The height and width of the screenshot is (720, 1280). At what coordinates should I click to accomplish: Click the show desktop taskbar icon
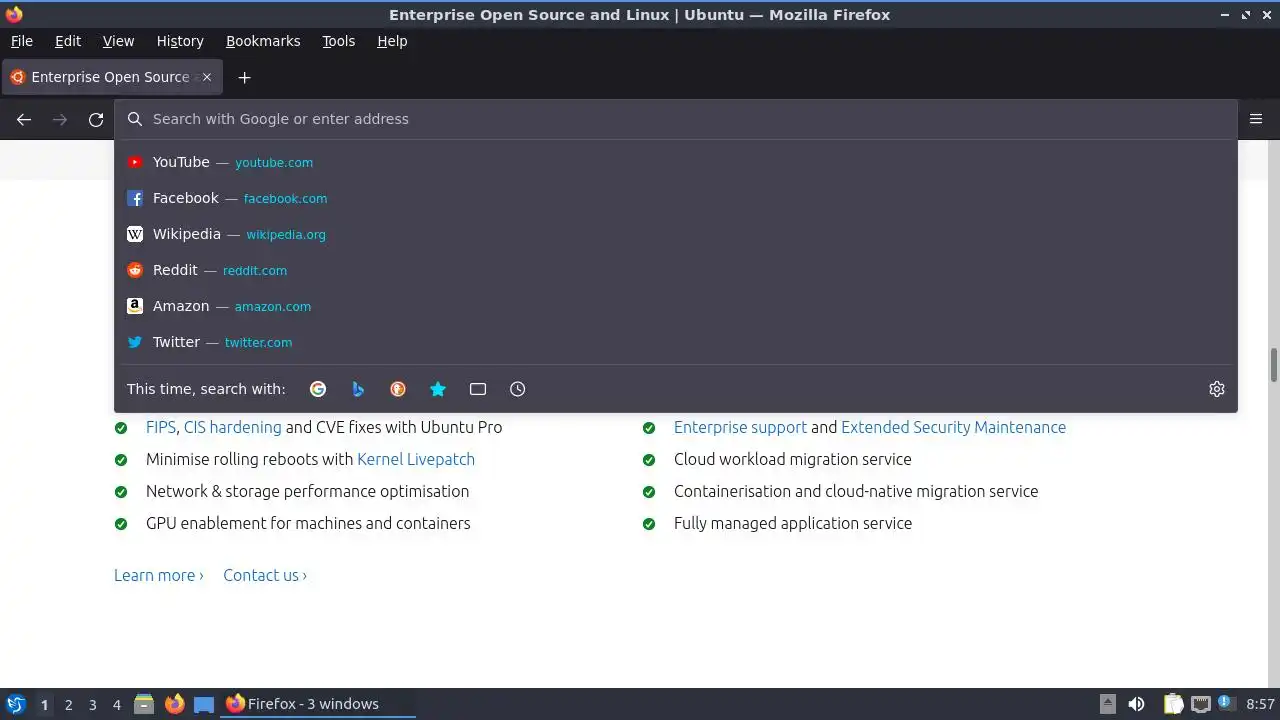pos(204,704)
